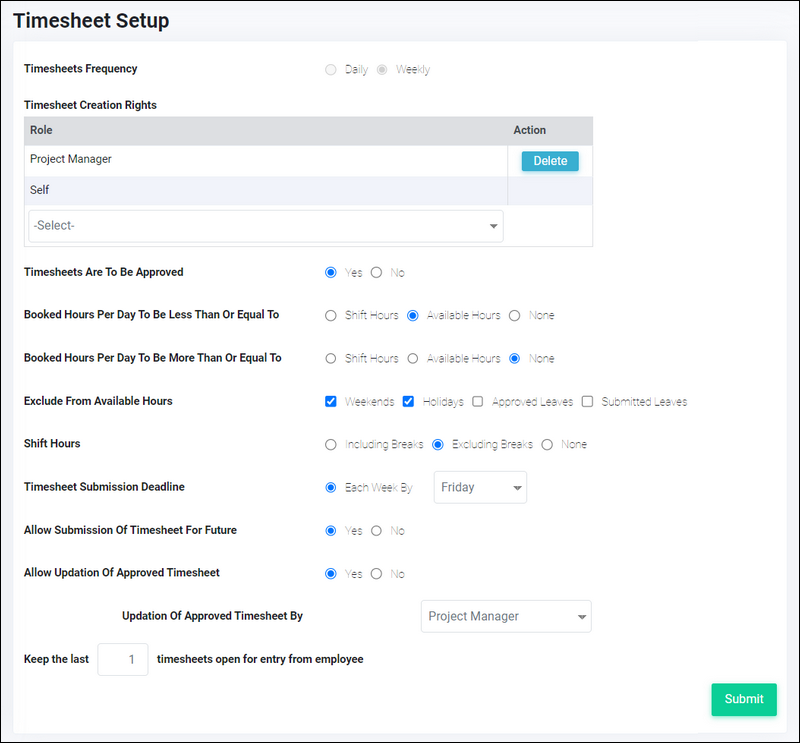
Task: Uncheck the Weekends checkbox
Action: click(x=331, y=401)
